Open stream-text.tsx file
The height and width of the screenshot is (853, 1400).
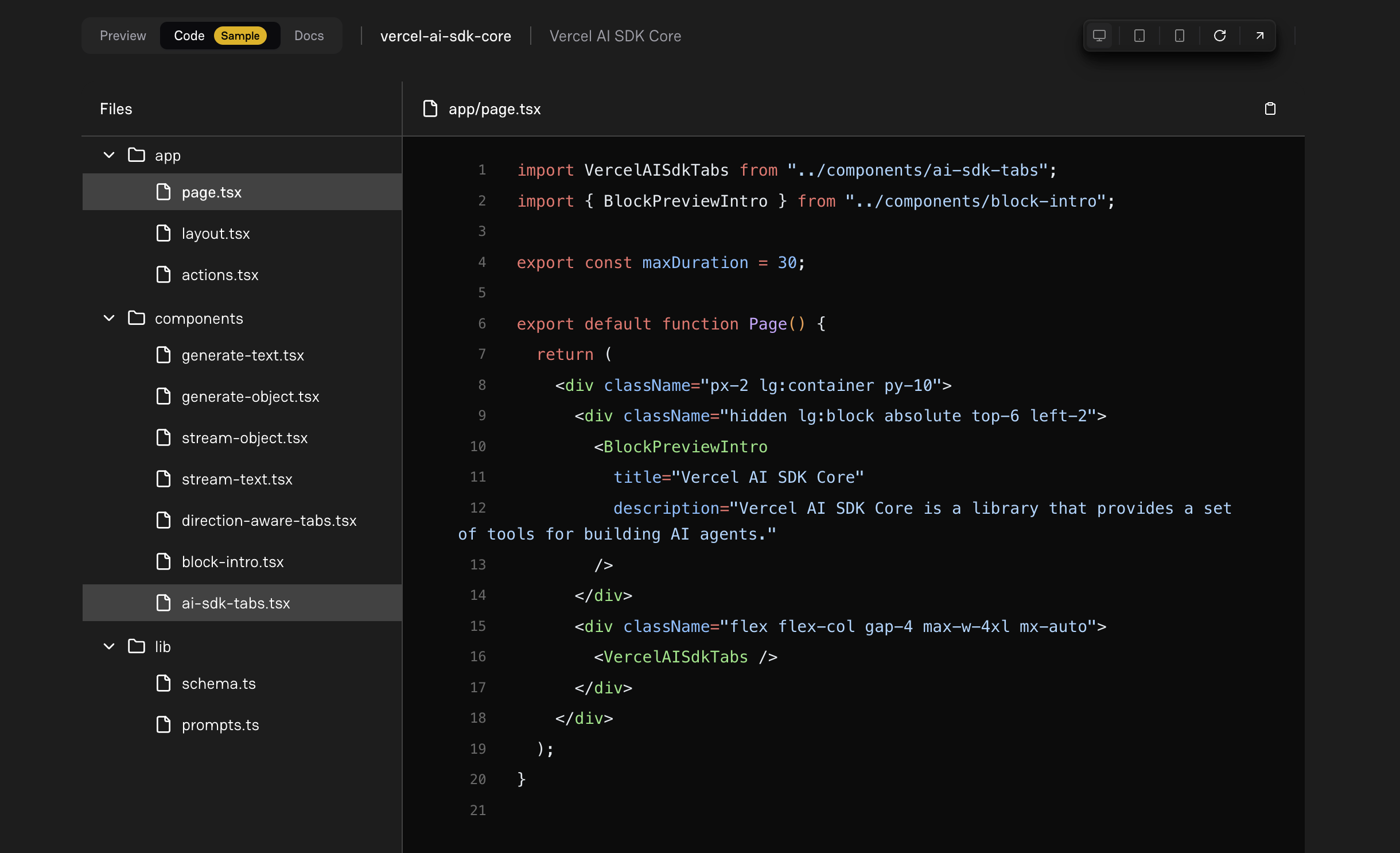click(x=242, y=479)
